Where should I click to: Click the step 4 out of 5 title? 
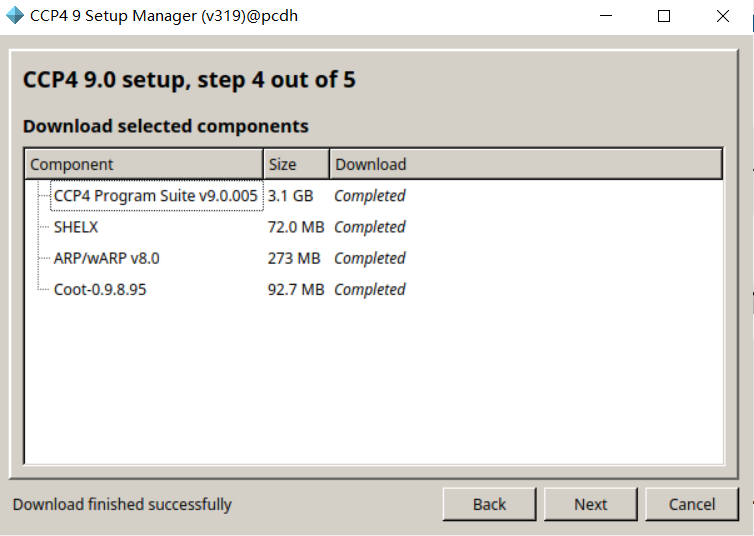(189, 79)
